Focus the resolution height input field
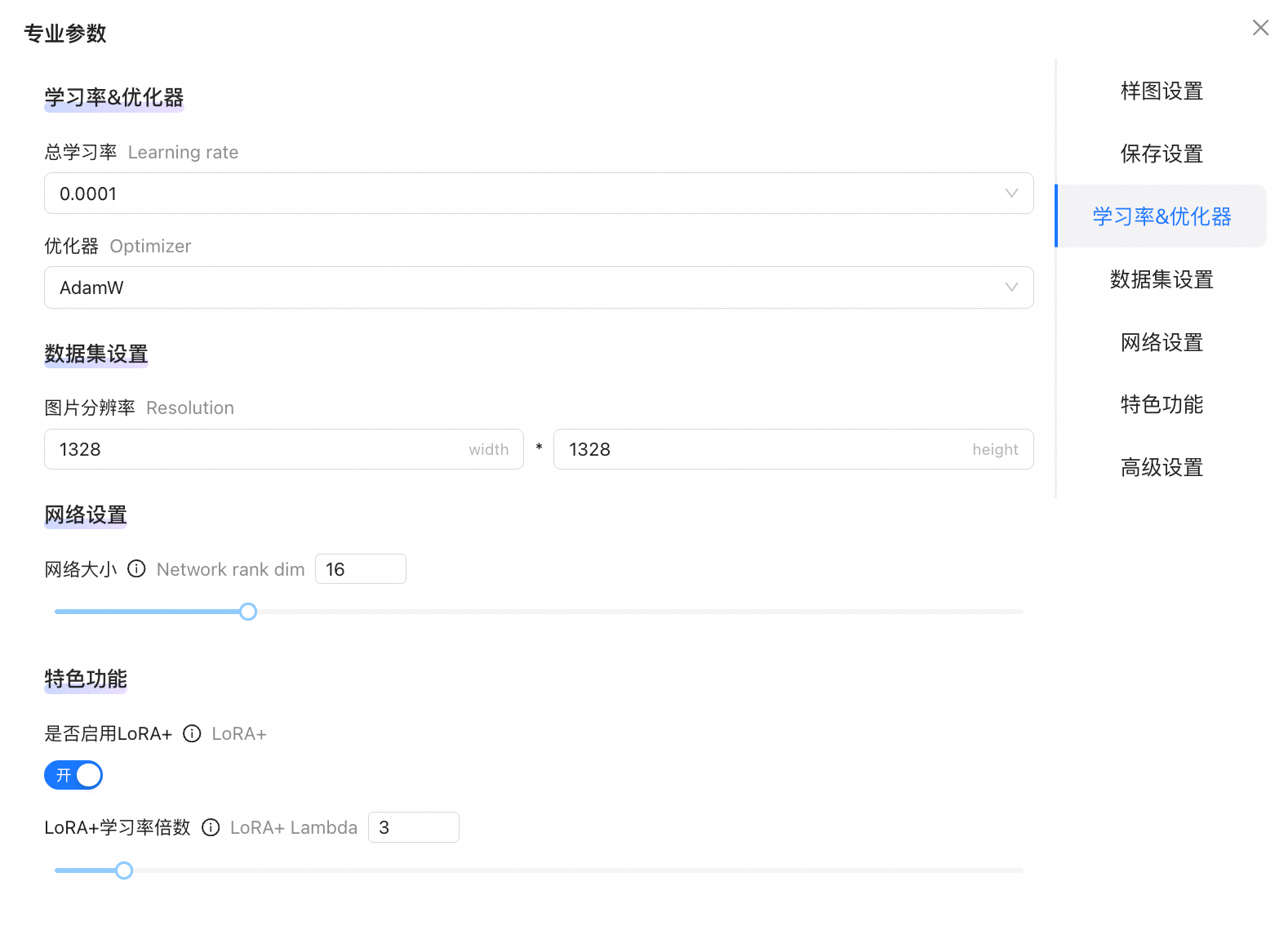The height and width of the screenshot is (944, 1288). [767, 449]
